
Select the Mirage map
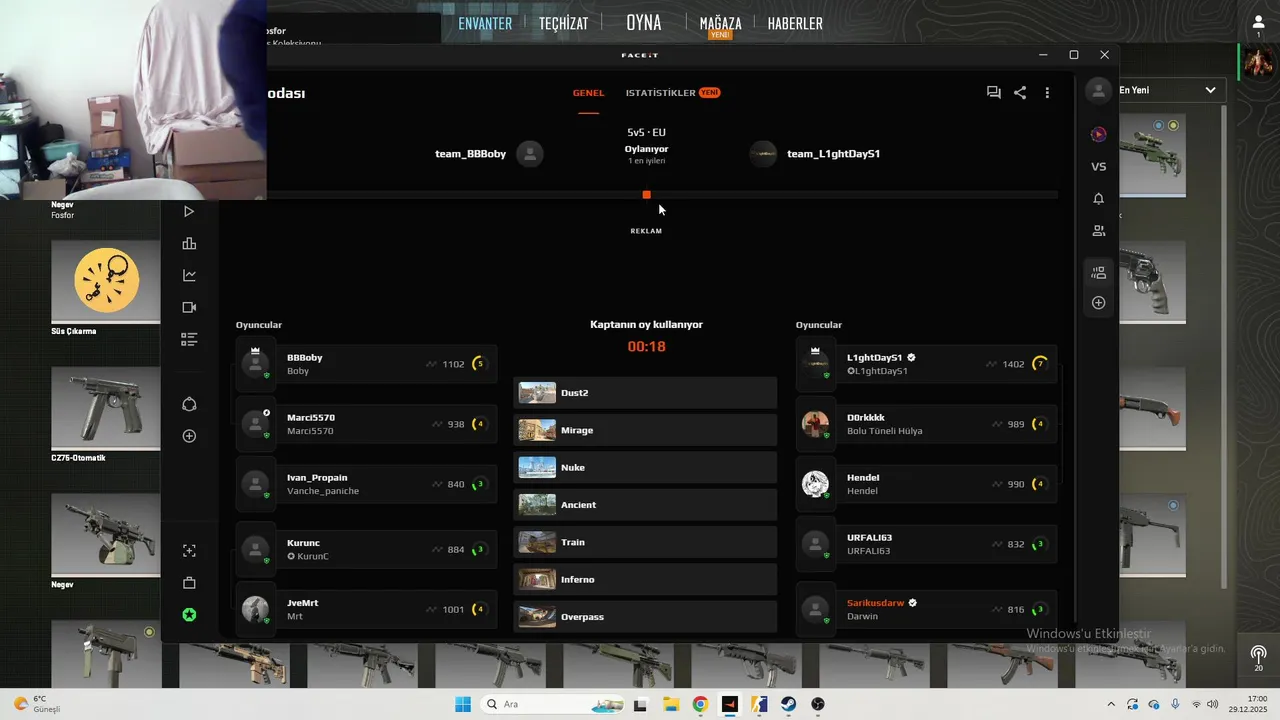[645, 430]
